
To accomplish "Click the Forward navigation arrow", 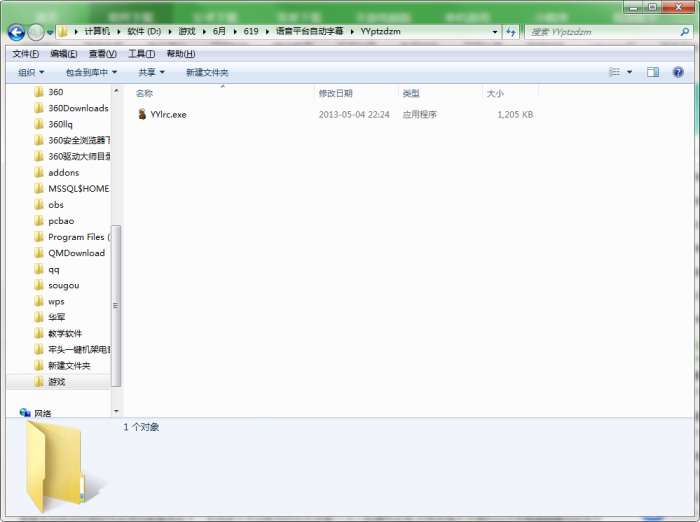I will point(36,32).
